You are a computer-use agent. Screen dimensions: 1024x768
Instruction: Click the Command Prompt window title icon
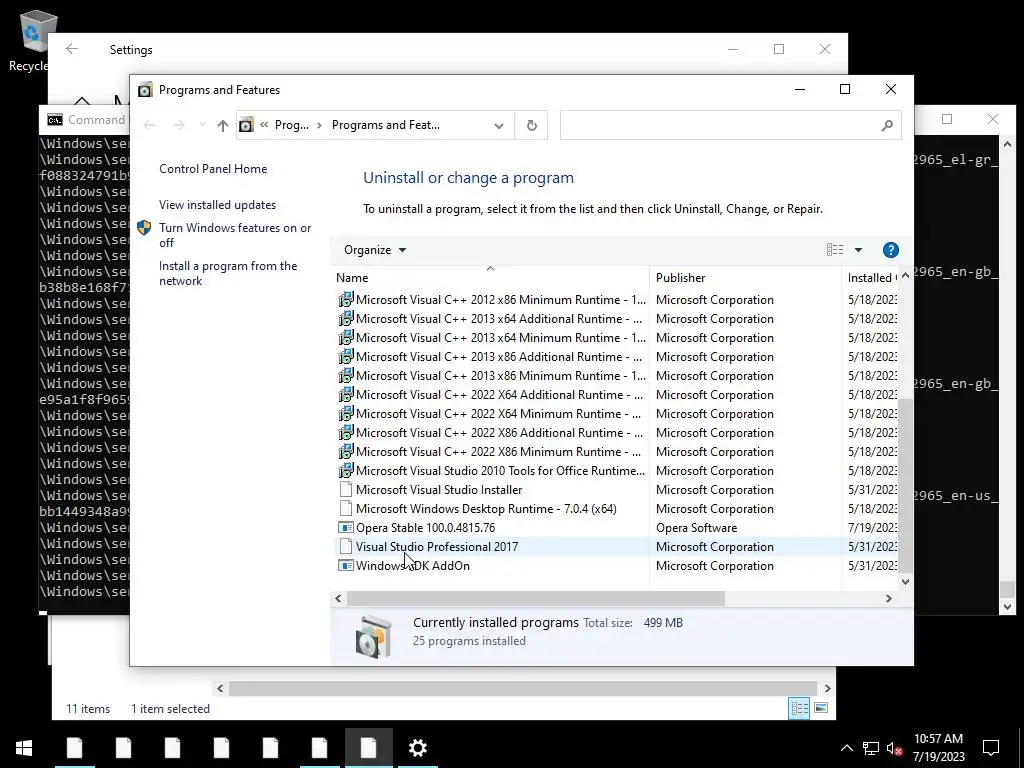click(55, 120)
